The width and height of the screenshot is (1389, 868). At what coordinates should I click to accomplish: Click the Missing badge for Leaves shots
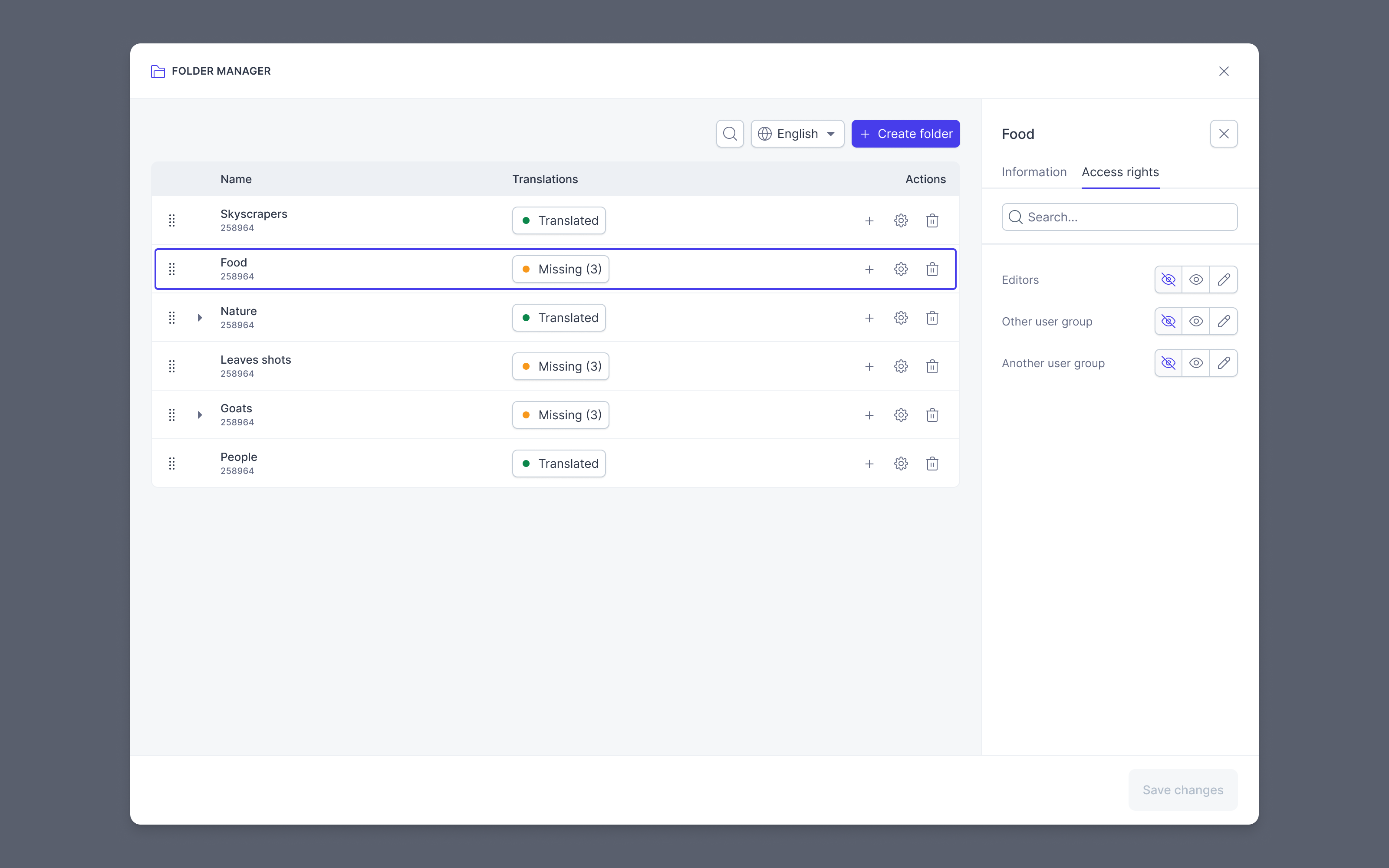[561, 366]
